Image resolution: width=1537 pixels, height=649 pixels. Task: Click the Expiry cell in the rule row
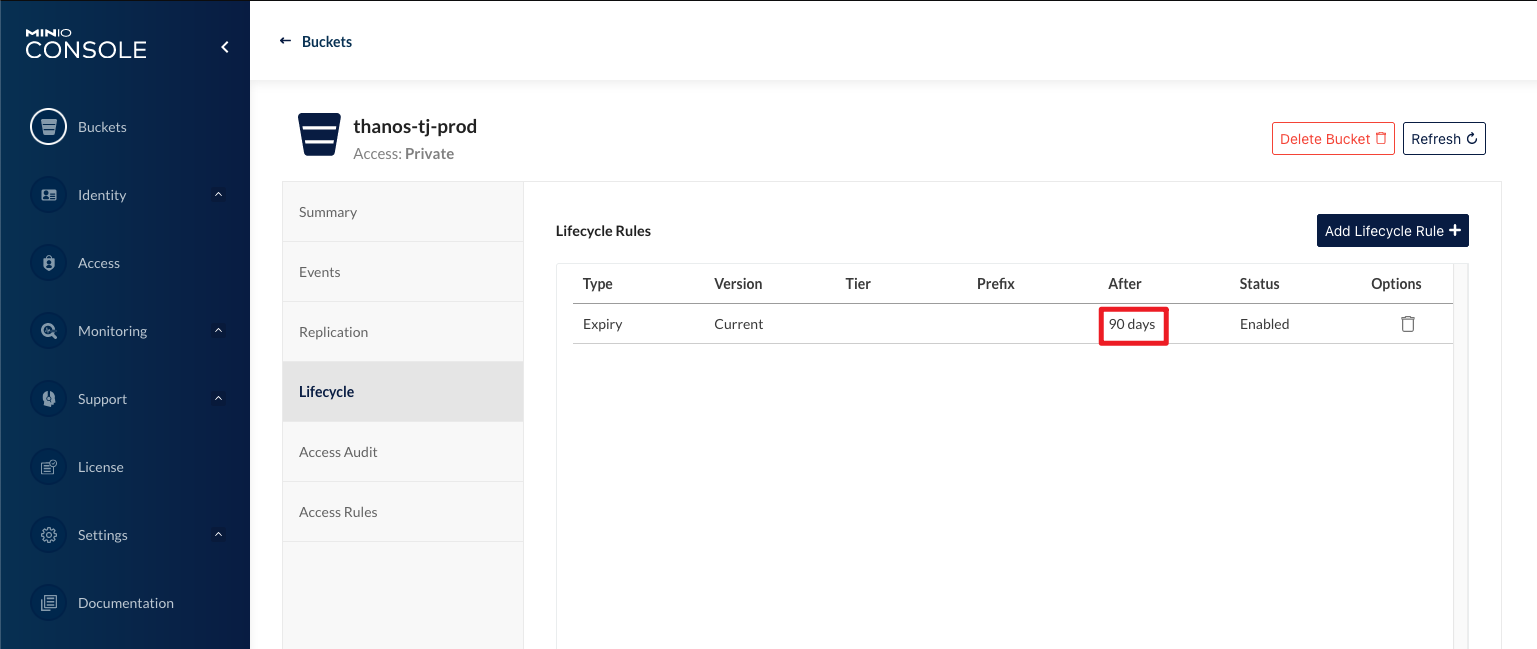pyautogui.click(x=603, y=324)
